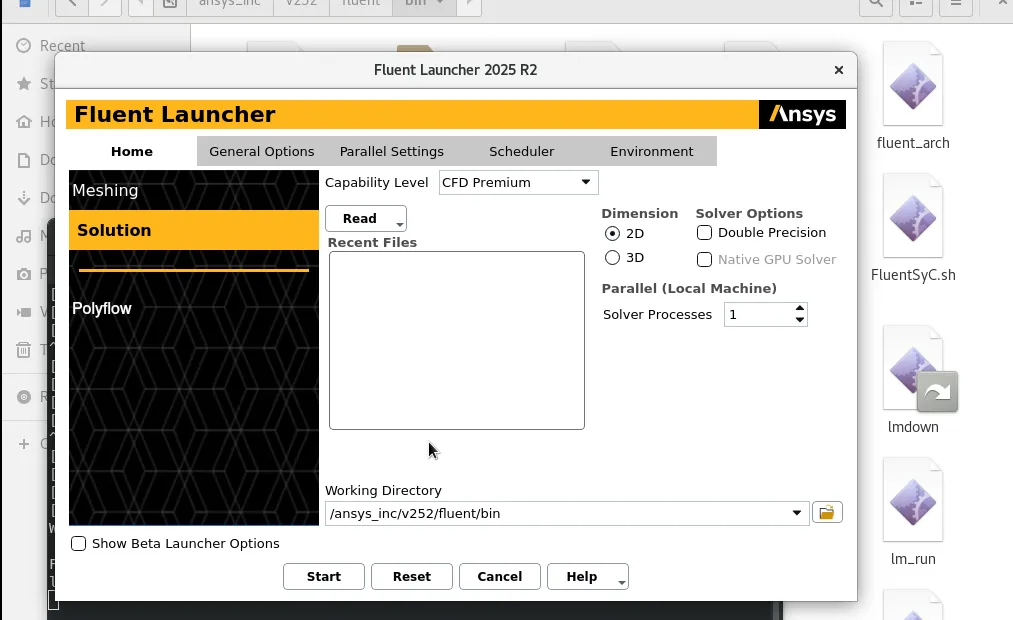This screenshot has height=620, width=1013.
Task: Click the Reset button
Action: pos(412,577)
